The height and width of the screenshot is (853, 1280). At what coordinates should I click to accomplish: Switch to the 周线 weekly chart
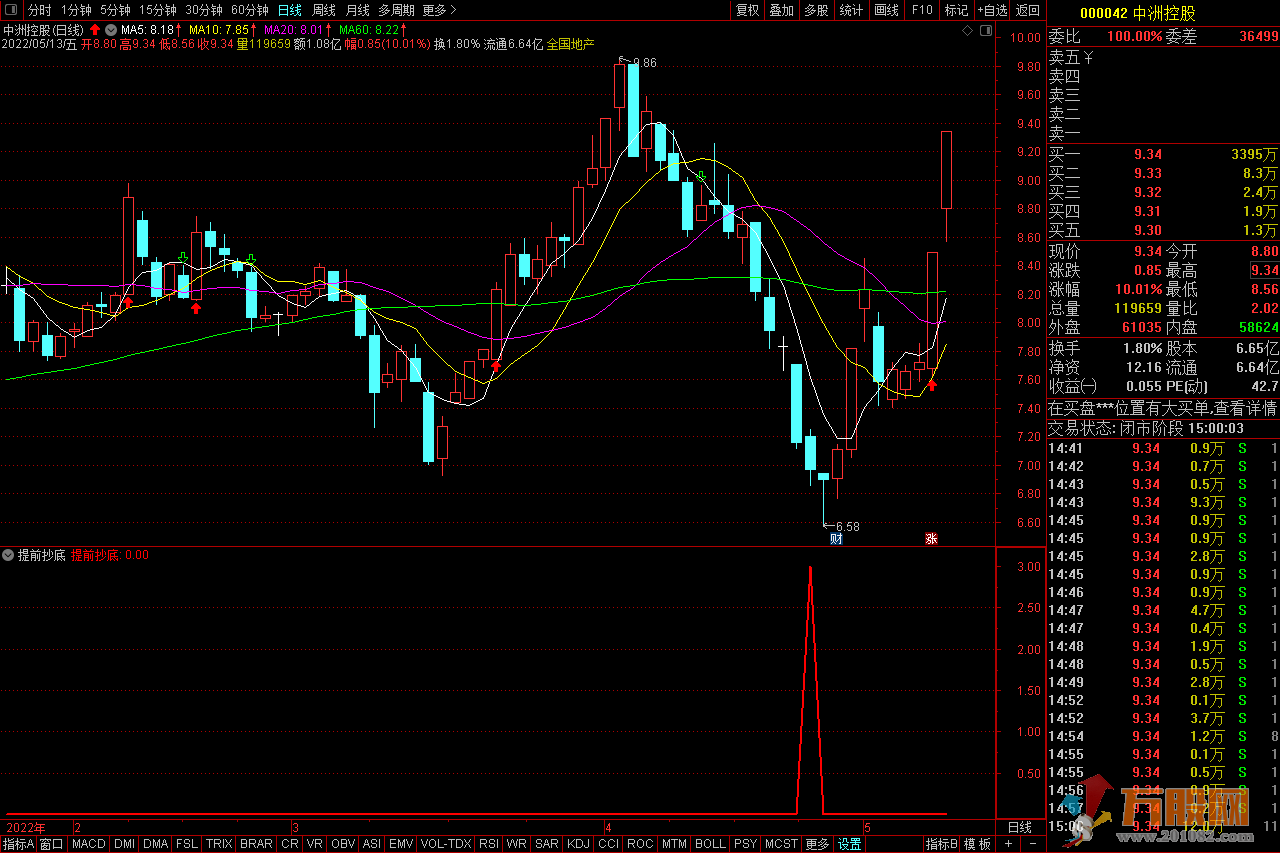(324, 10)
